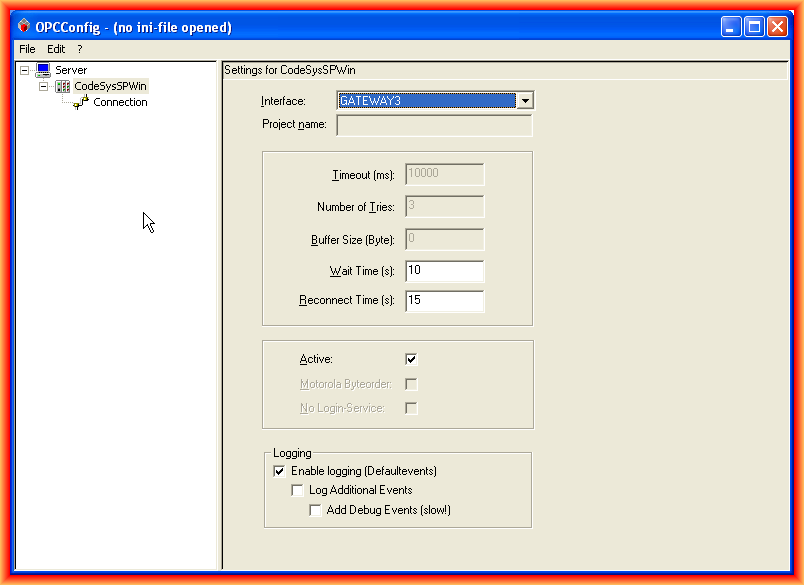Viewport: 804px width, 585px height.
Task: Click the Reconnect Time (s) input field
Action: [x=444, y=300]
